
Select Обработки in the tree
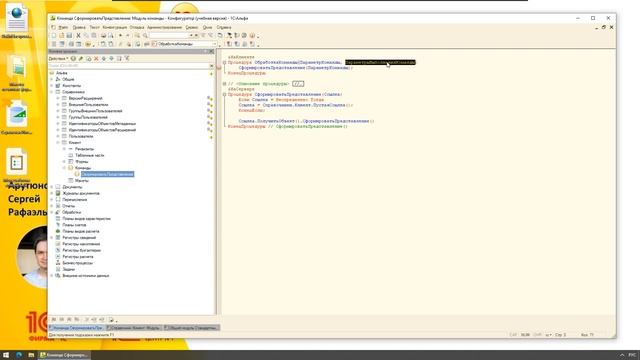[x=71, y=212]
